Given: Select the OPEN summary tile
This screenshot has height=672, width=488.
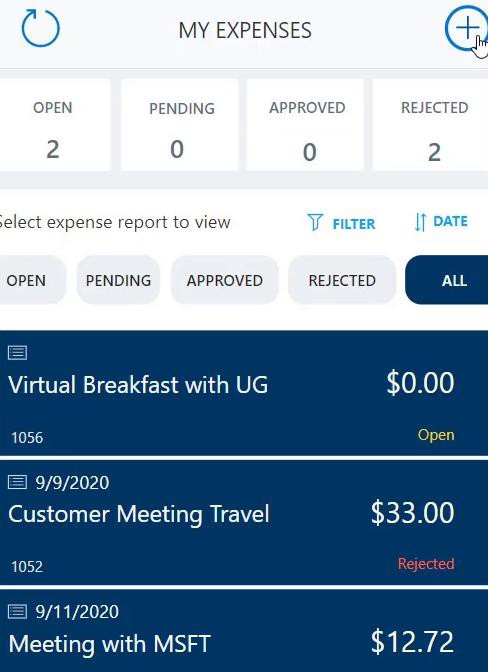Looking at the screenshot, I should (x=53, y=125).
